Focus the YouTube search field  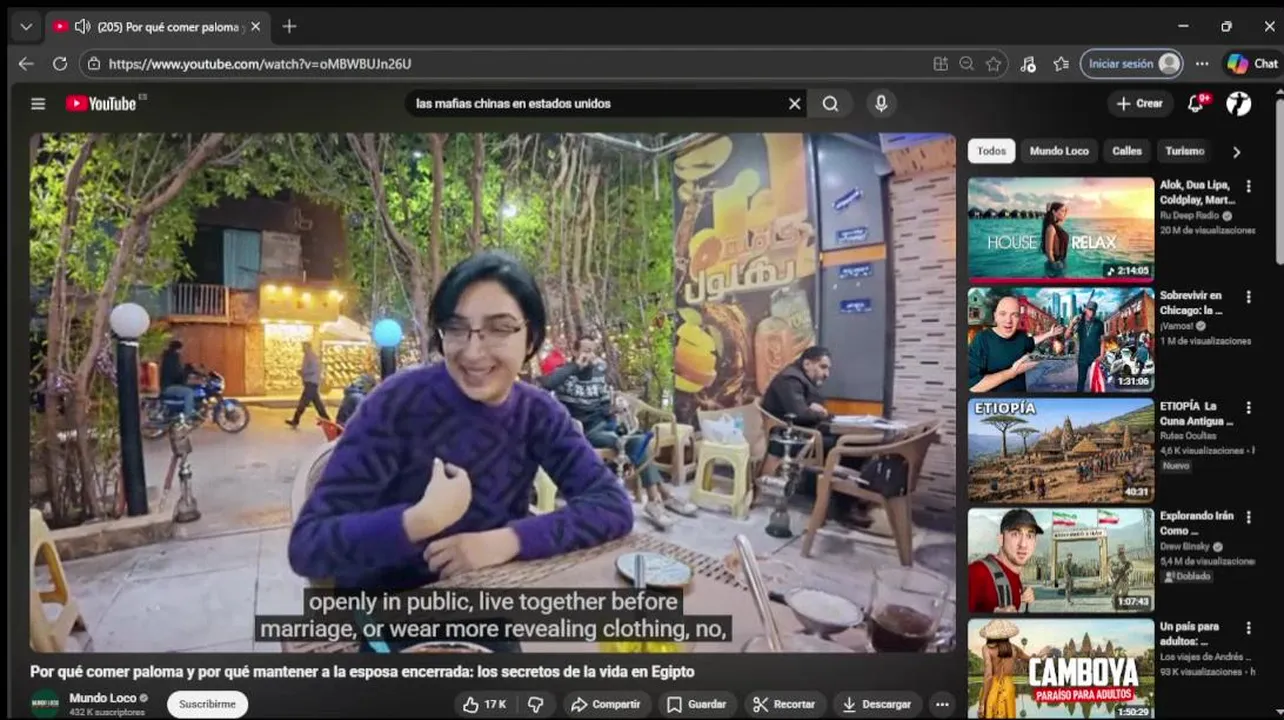click(595, 103)
